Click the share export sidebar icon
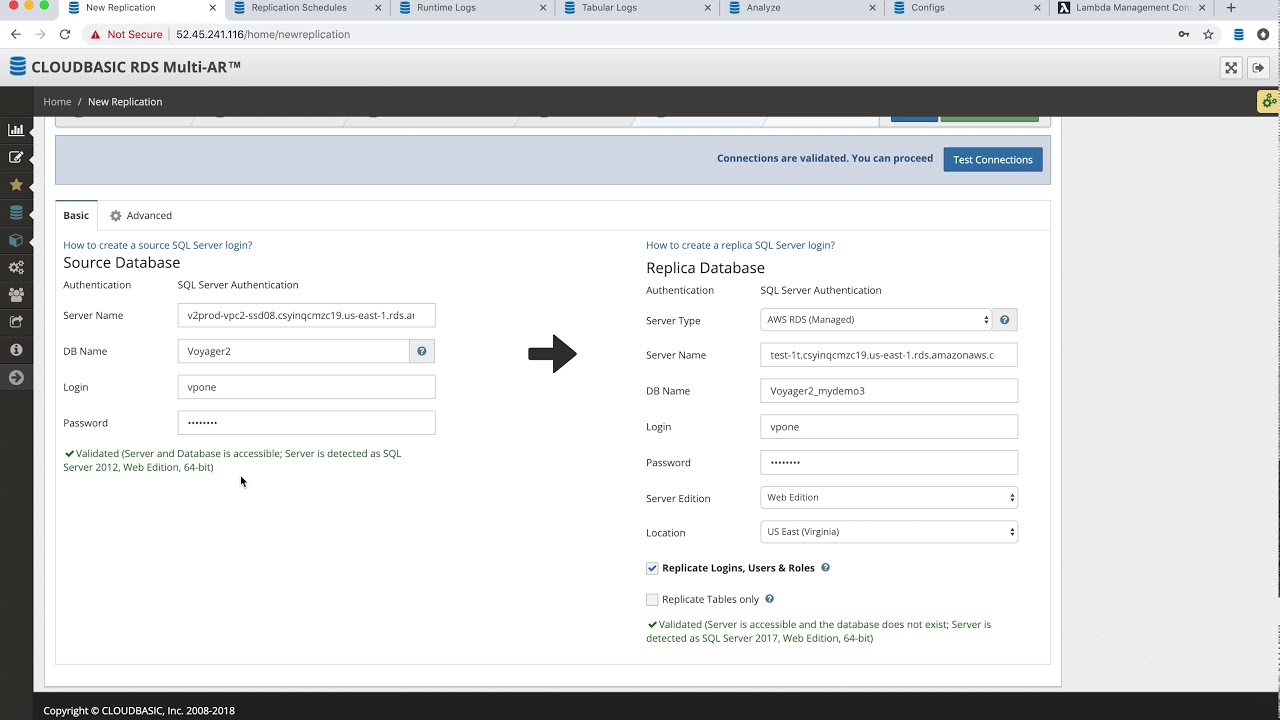Viewport: 1280px width, 720px height. tap(16, 322)
